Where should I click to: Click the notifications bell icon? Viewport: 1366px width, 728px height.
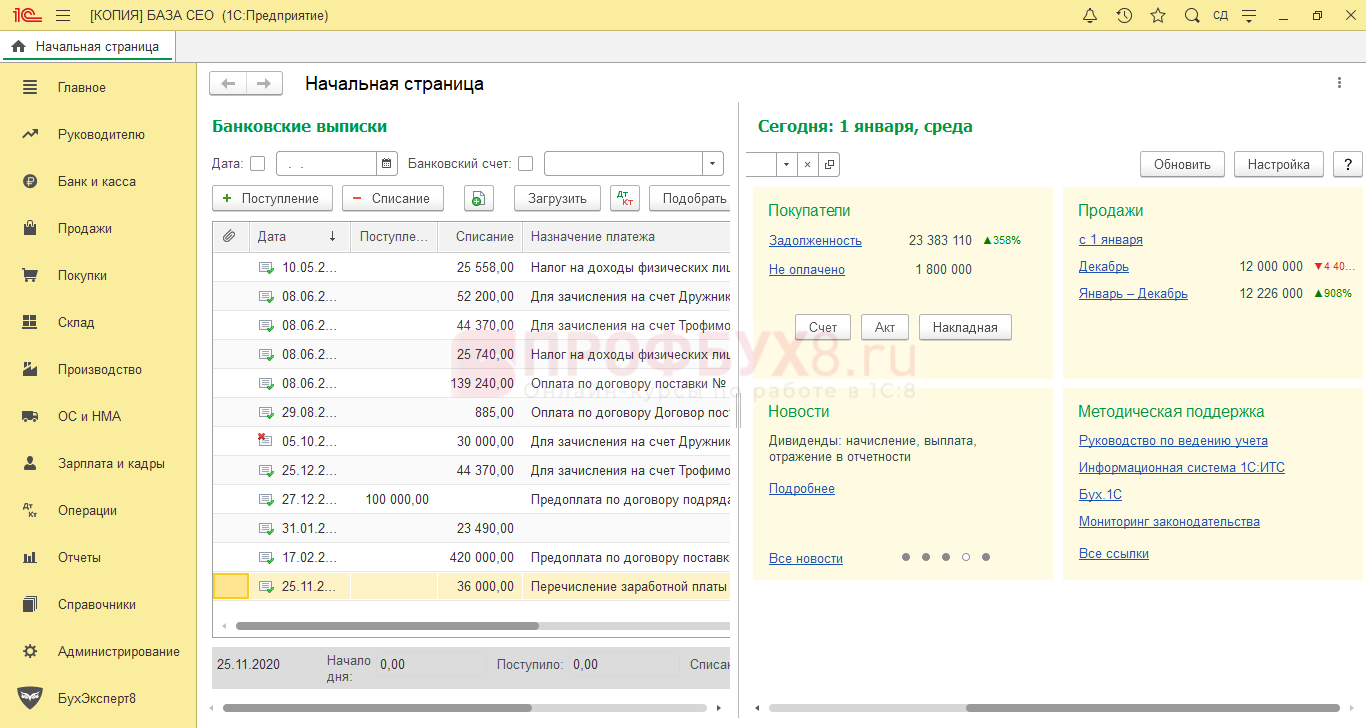1090,15
